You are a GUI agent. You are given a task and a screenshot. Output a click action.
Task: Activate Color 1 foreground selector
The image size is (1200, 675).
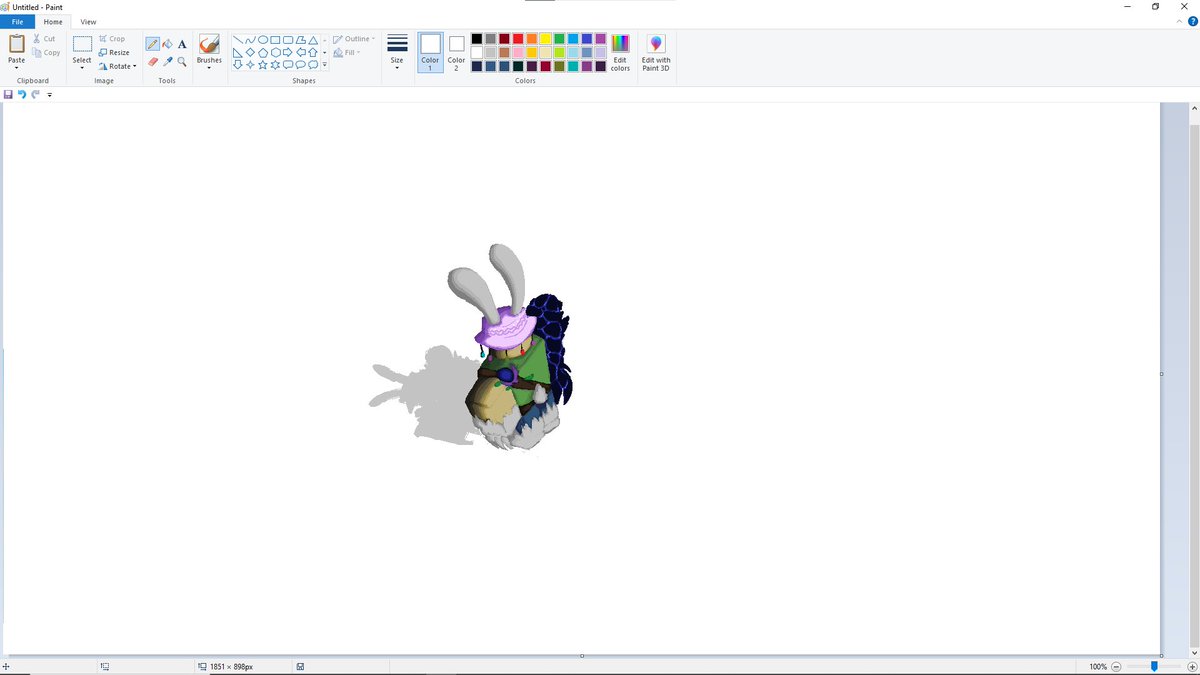pyautogui.click(x=430, y=53)
